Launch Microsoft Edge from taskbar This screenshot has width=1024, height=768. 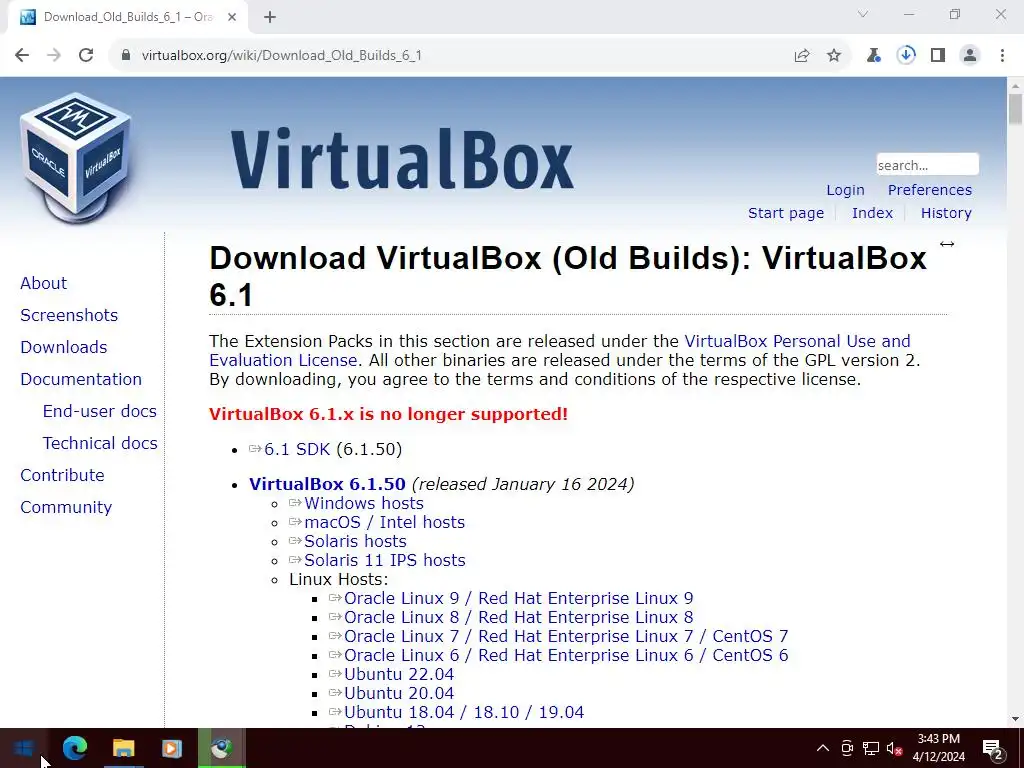(74, 748)
